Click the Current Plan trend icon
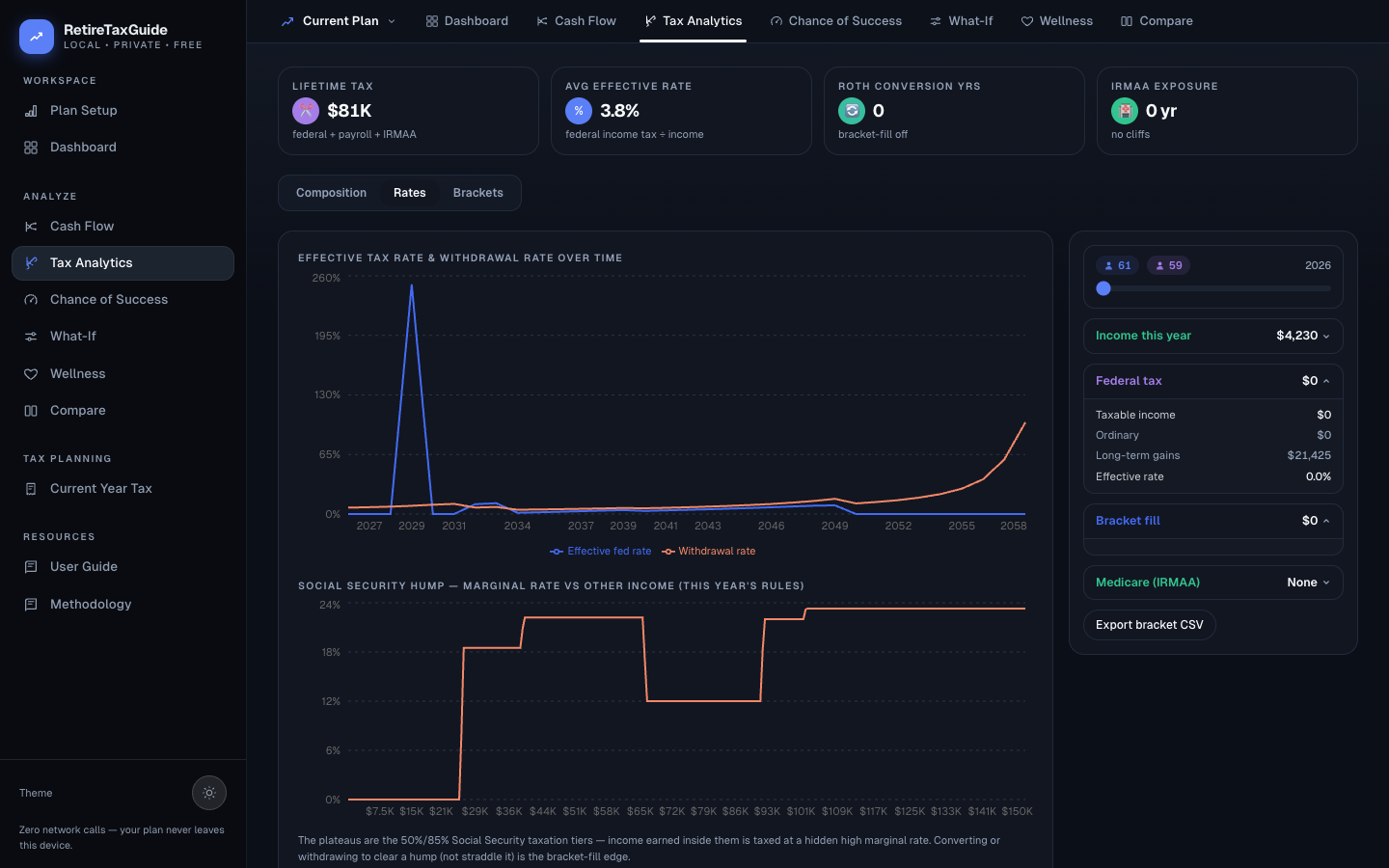 pos(287,21)
